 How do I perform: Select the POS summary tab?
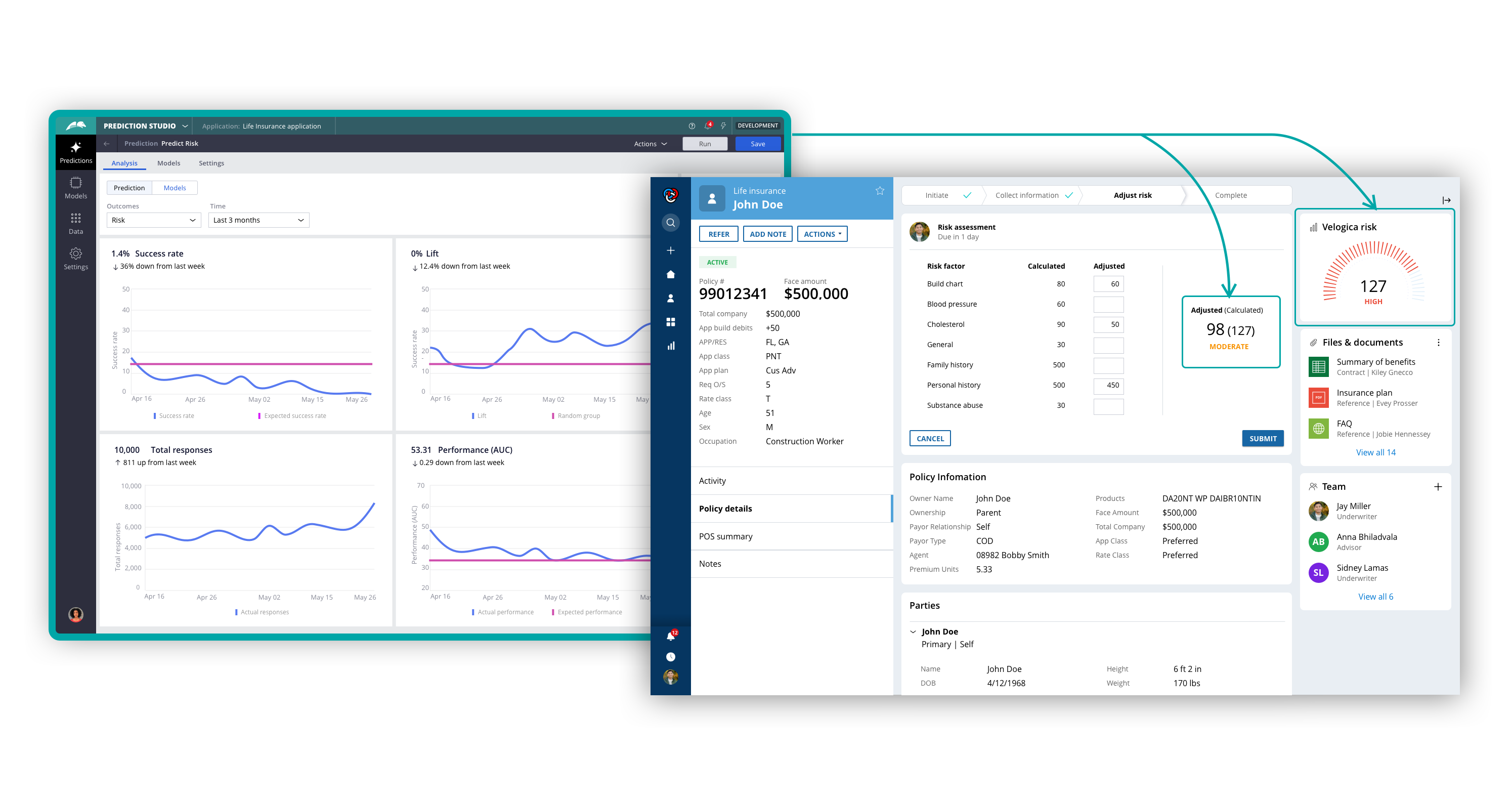[725, 535]
